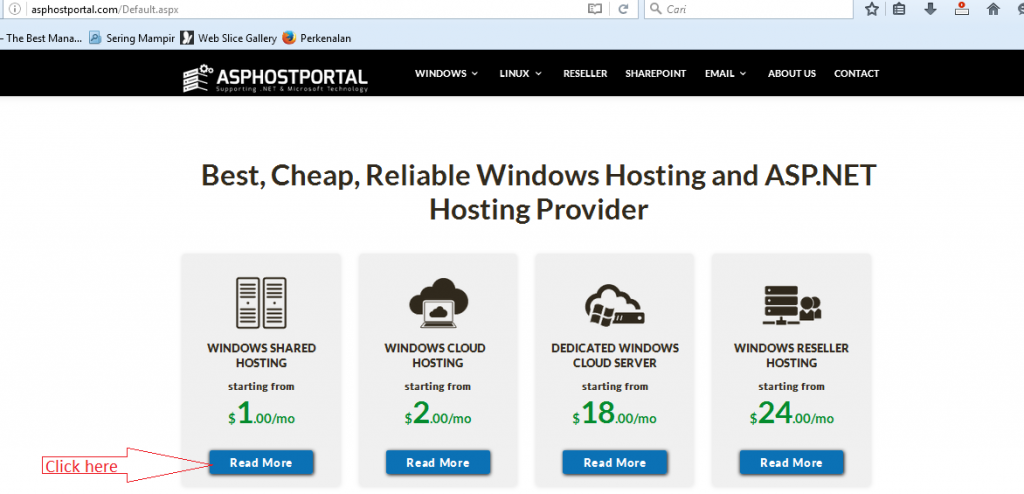1024x494 pixels.
Task: Click the search magnifier icon
Action: [x=656, y=9]
